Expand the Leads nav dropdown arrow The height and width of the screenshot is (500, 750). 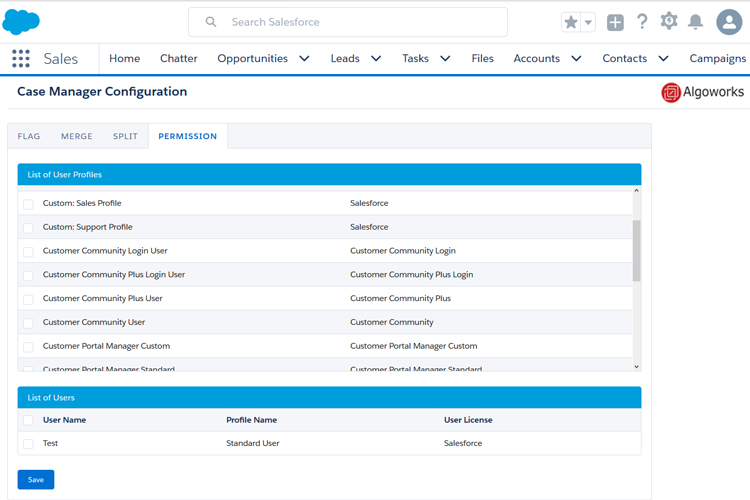[x=376, y=59]
